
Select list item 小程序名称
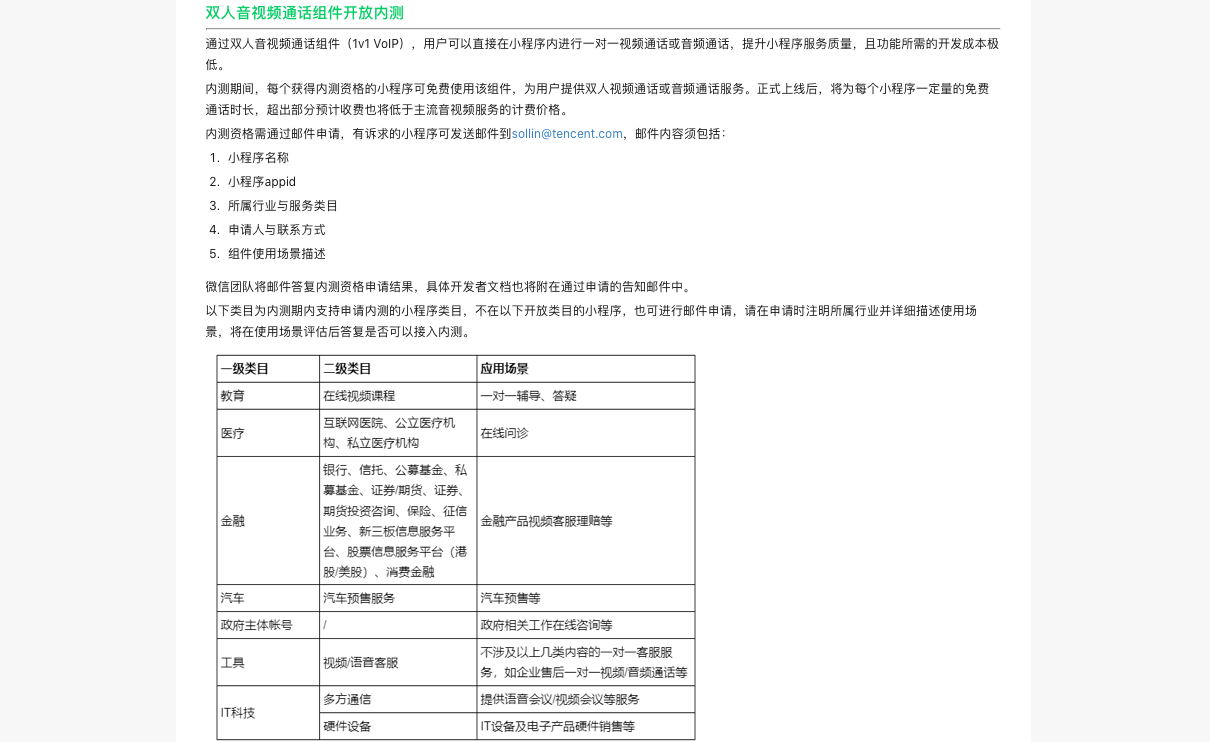click(258, 157)
